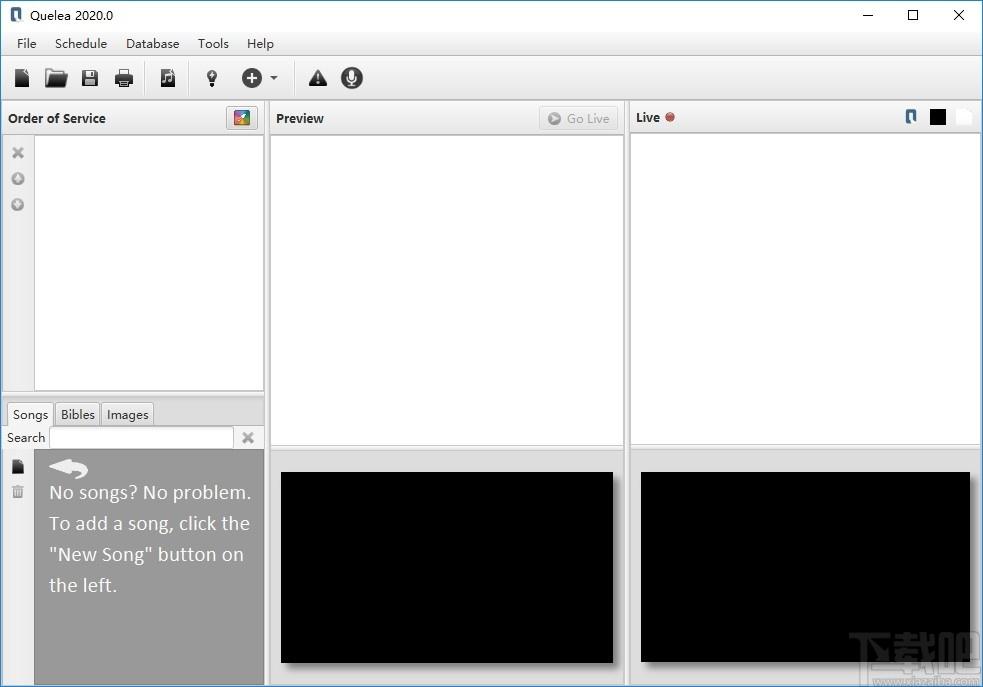The image size is (983, 687).
Task: Switch to the Images tab
Action: click(127, 414)
